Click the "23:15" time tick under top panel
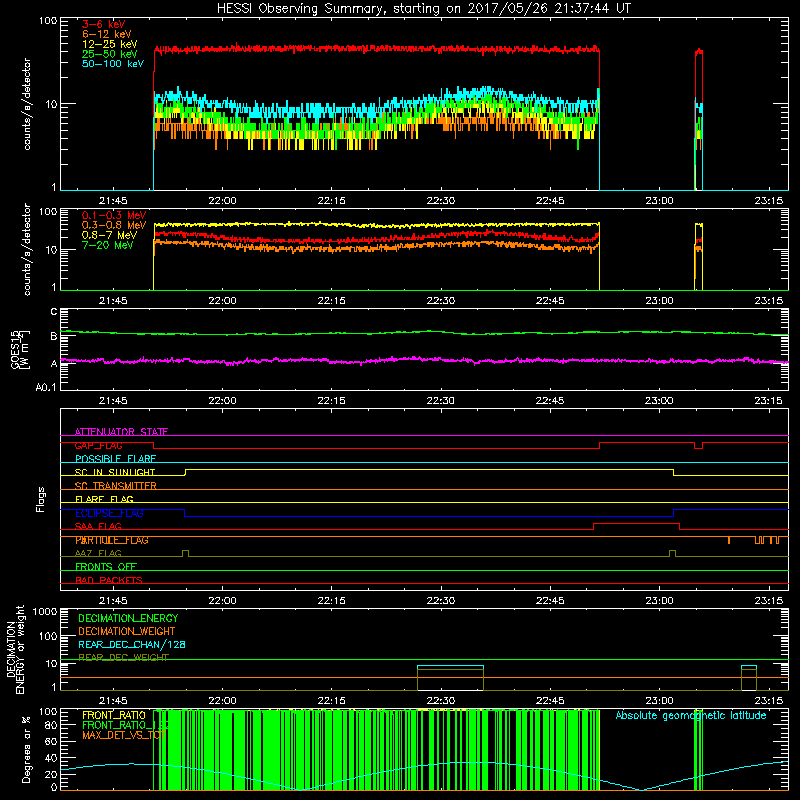This screenshot has height=800, width=800. pos(768,201)
